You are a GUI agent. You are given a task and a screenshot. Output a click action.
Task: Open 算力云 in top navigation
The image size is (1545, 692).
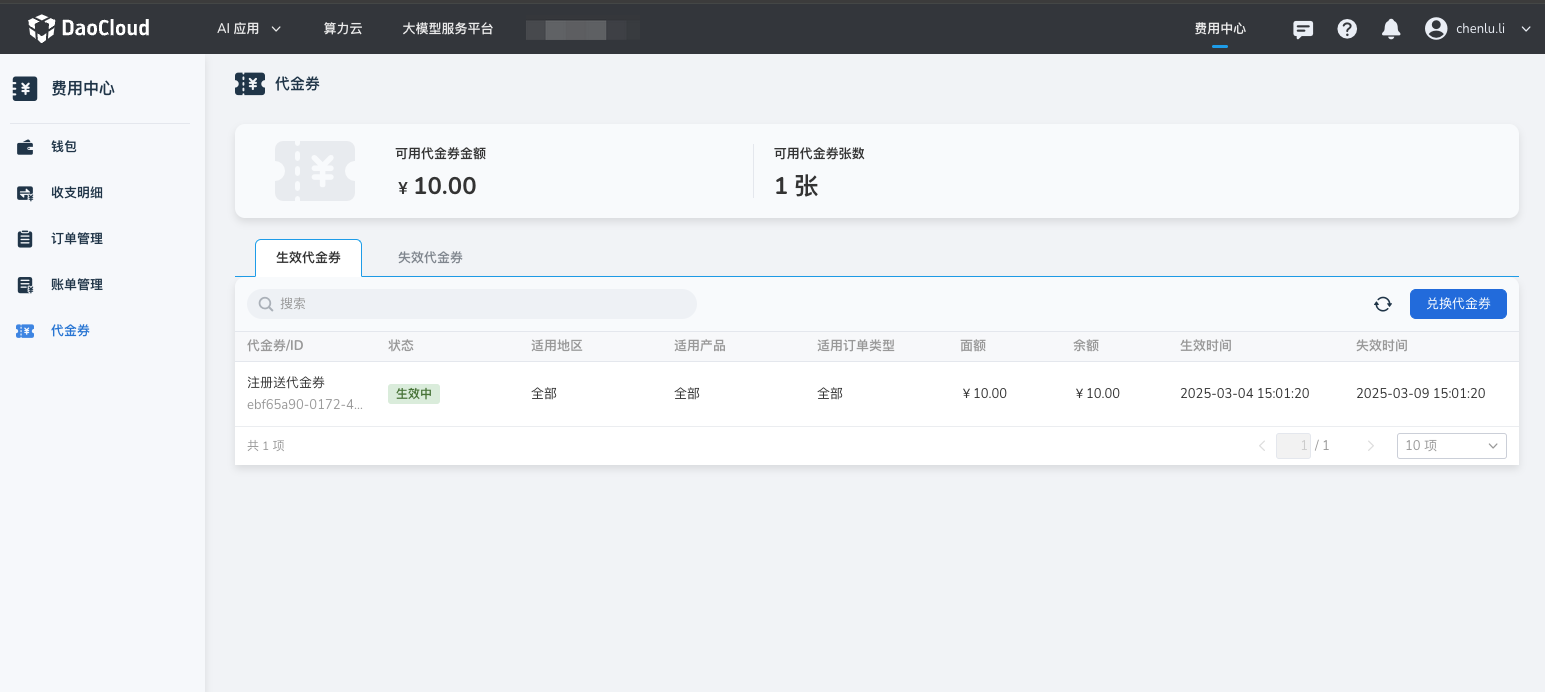coord(343,29)
